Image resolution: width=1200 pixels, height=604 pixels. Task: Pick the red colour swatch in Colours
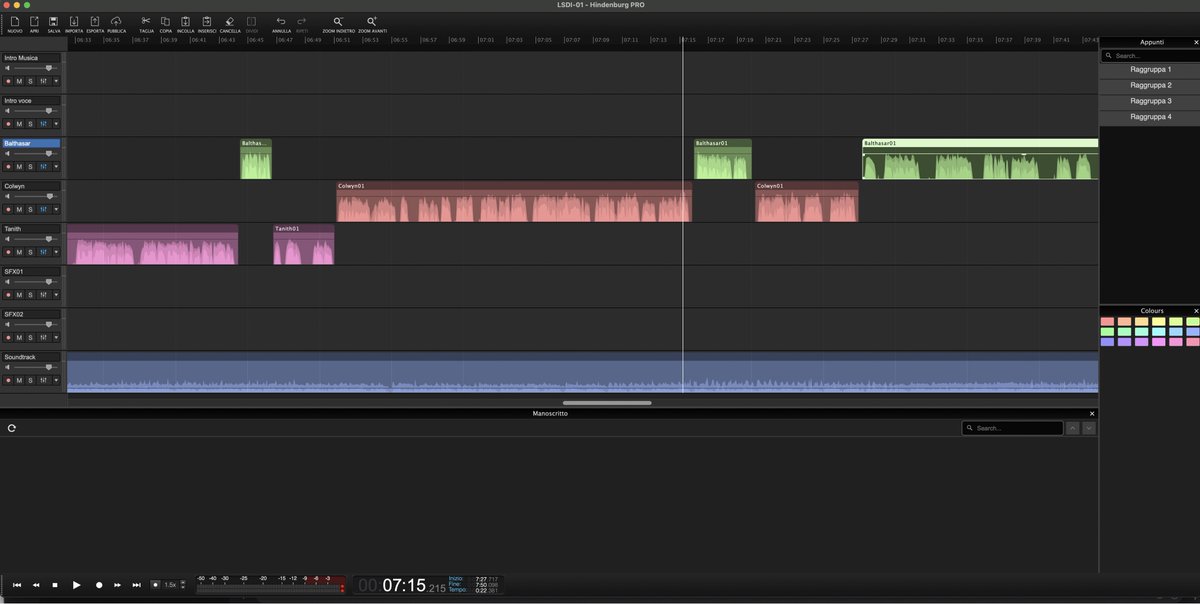click(1107, 322)
